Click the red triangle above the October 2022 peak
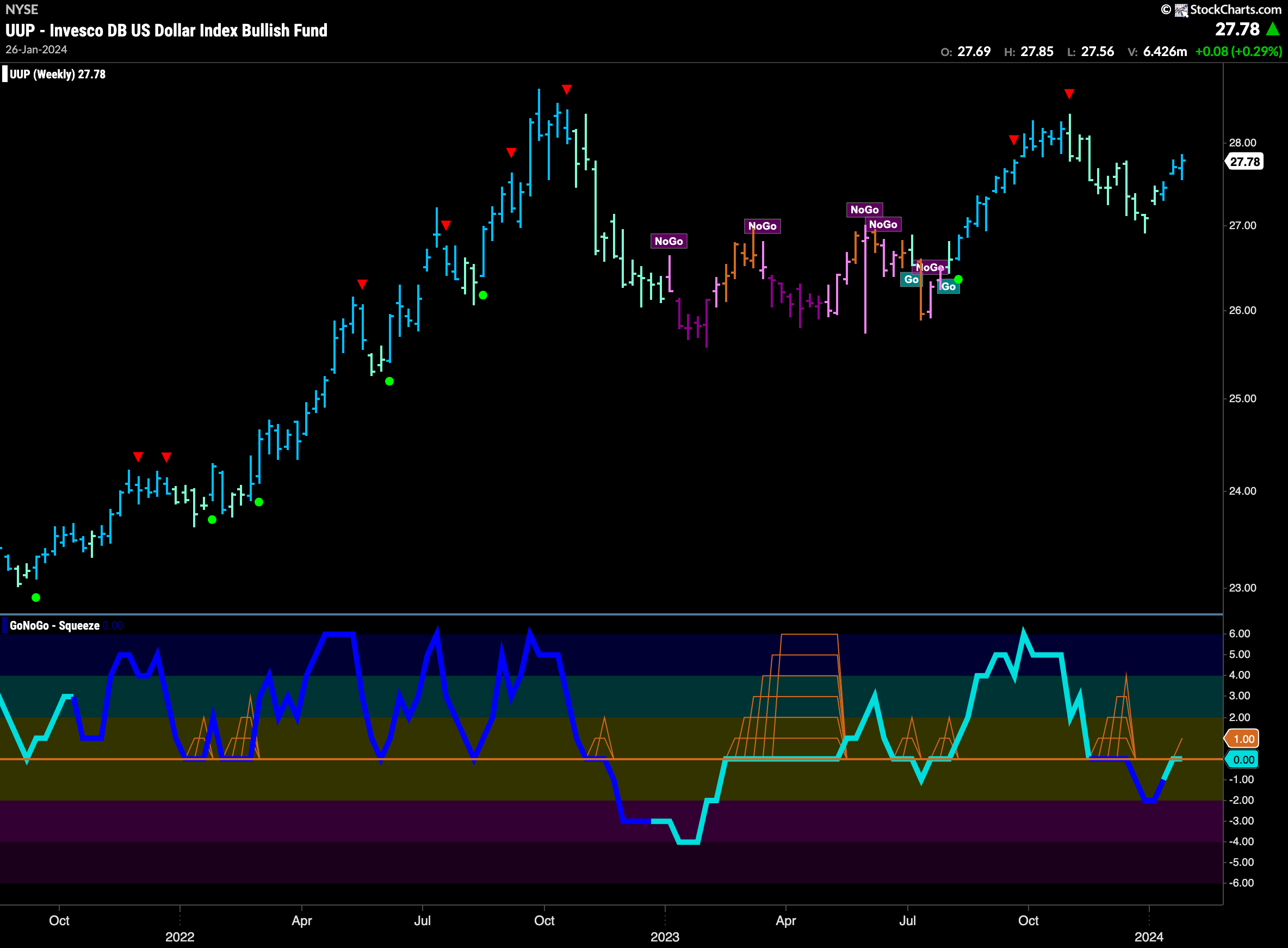The image size is (1288, 948). click(567, 89)
